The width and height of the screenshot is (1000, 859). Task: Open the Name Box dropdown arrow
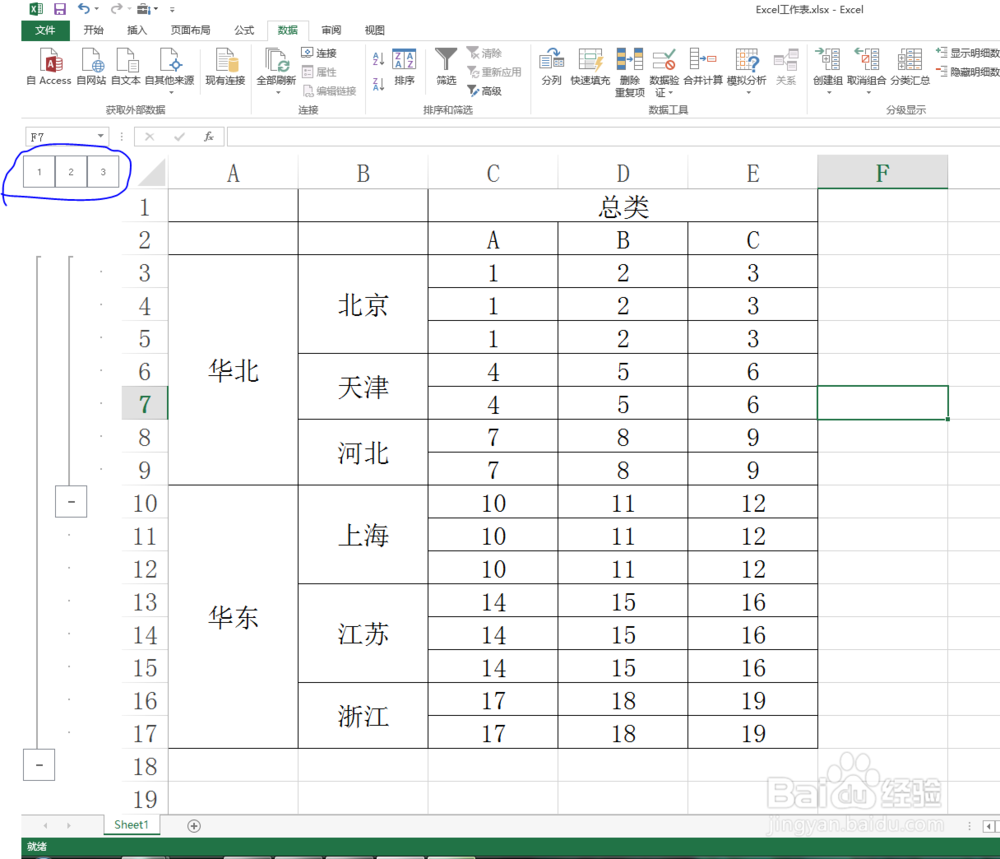(x=101, y=136)
